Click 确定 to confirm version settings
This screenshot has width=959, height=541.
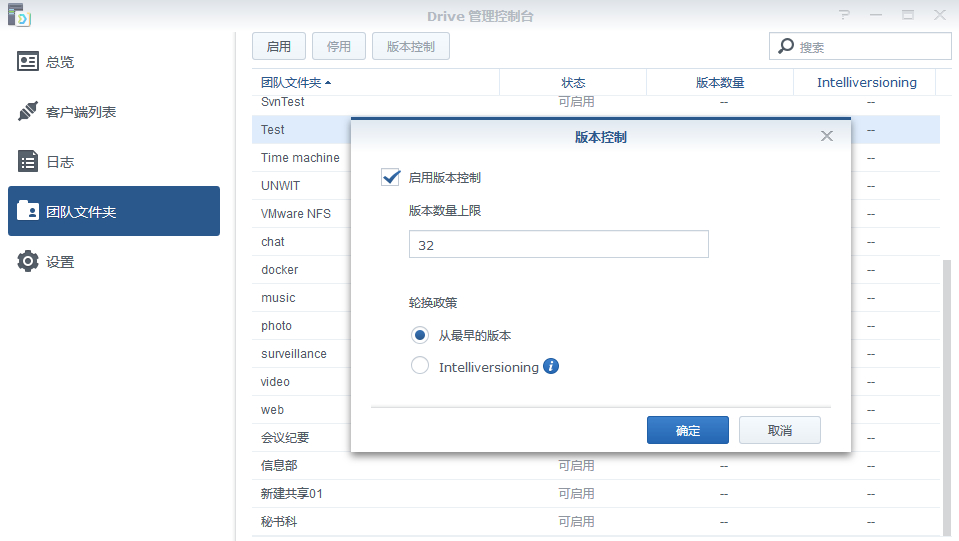click(687, 430)
